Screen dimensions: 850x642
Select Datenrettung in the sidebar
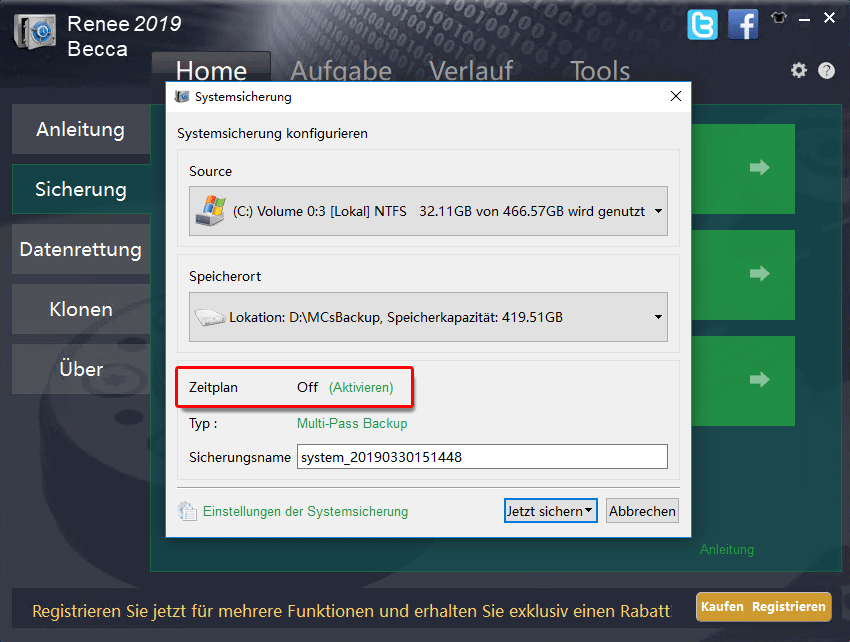pos(81,249)
